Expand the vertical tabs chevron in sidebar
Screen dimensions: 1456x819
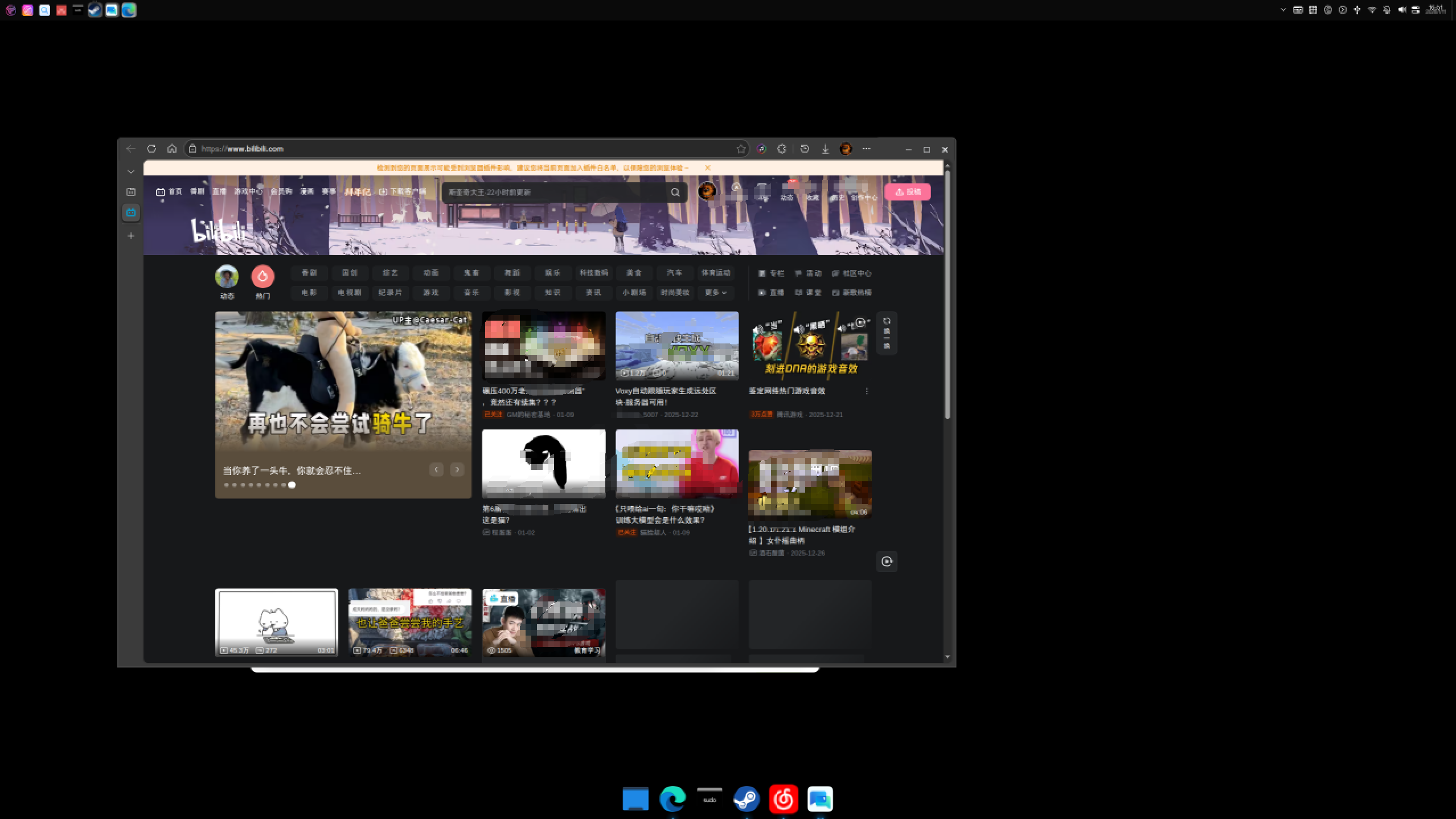[131, 171]
